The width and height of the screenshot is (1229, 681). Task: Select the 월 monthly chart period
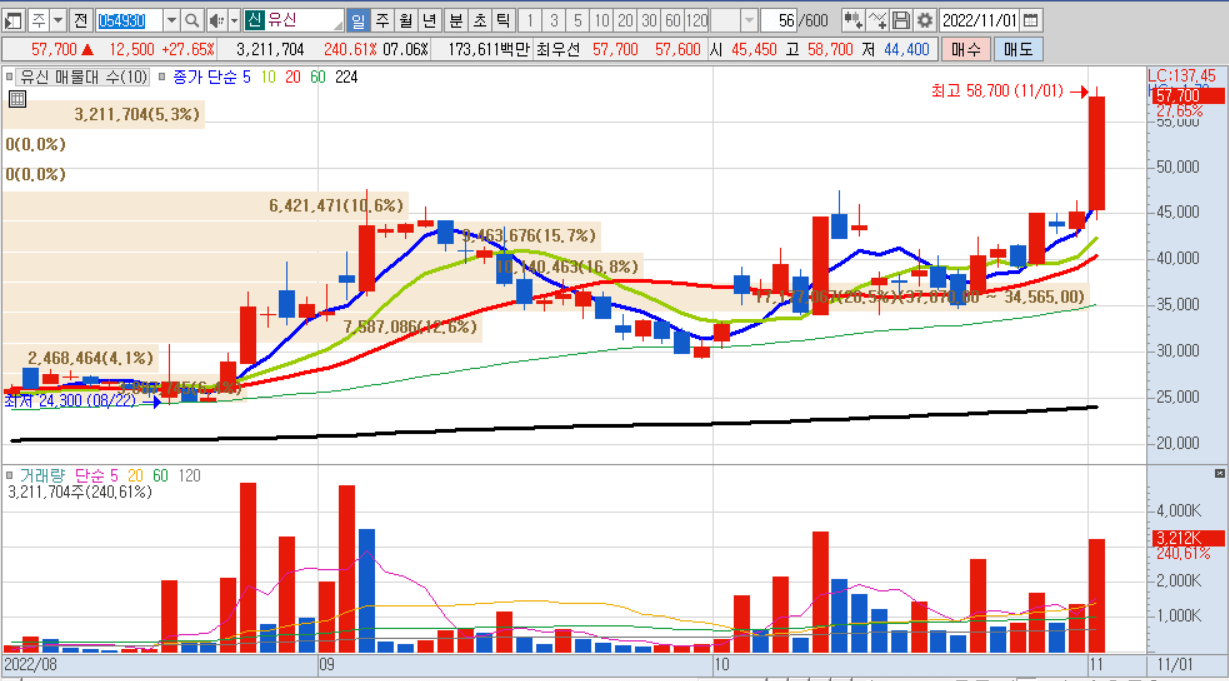point(405,20)
